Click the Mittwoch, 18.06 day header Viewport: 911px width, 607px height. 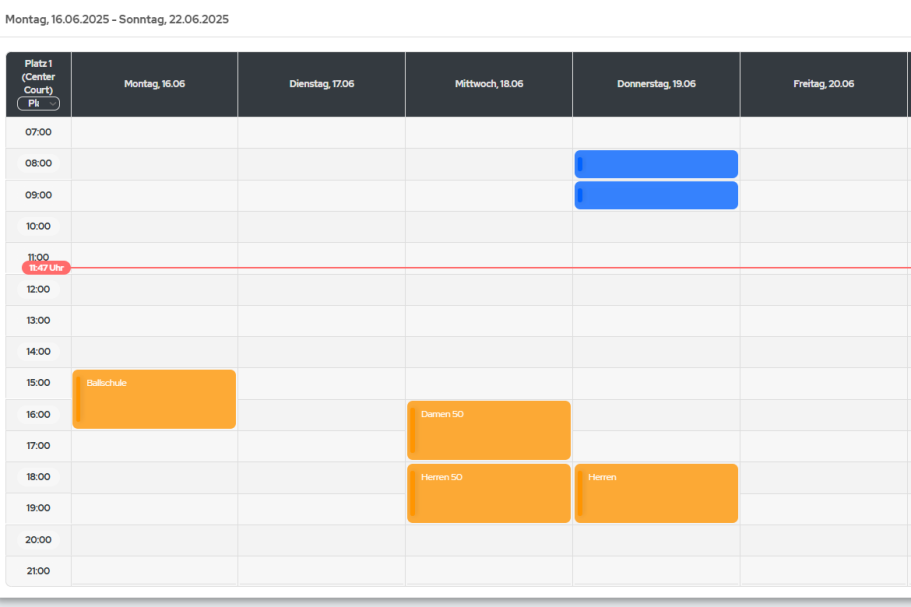(488, 84)
